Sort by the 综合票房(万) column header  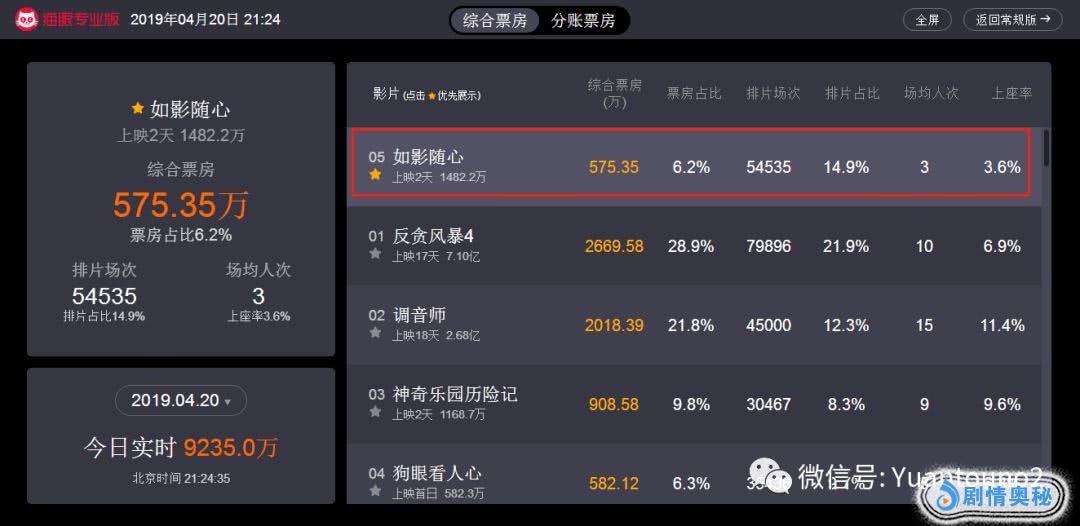[x=614, y=93]
